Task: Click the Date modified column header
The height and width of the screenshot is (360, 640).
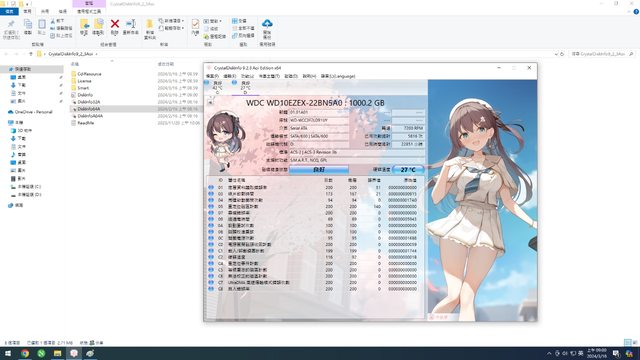Action: tap(166, 64)
